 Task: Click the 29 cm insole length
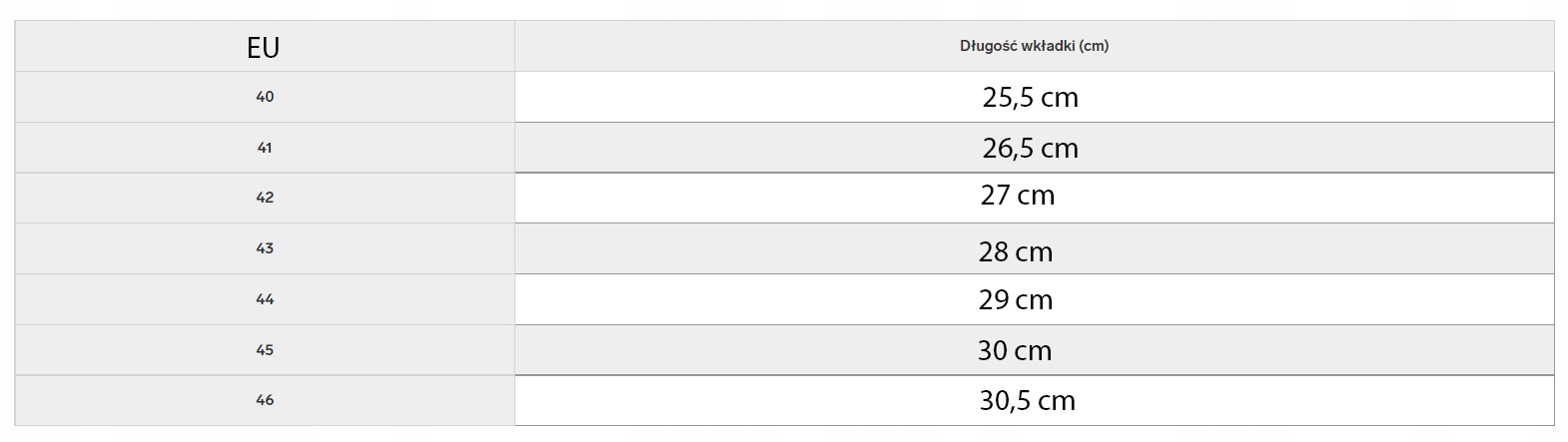coord(1015,300)
